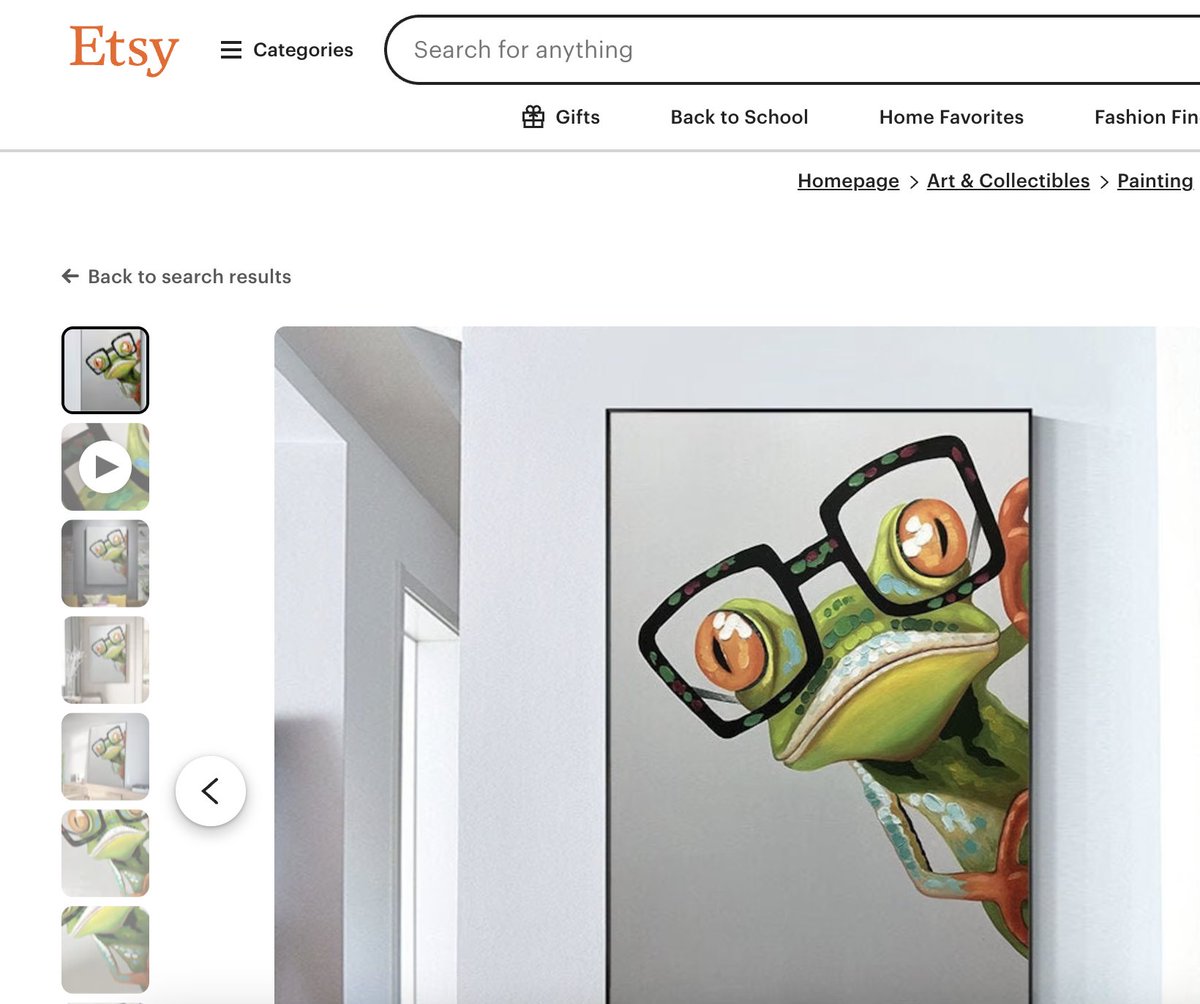Image resolution: width=1200 pixels, height=1004 pixels.
Task: Follow the Homepage breadcrumb link
Action: 848,181
